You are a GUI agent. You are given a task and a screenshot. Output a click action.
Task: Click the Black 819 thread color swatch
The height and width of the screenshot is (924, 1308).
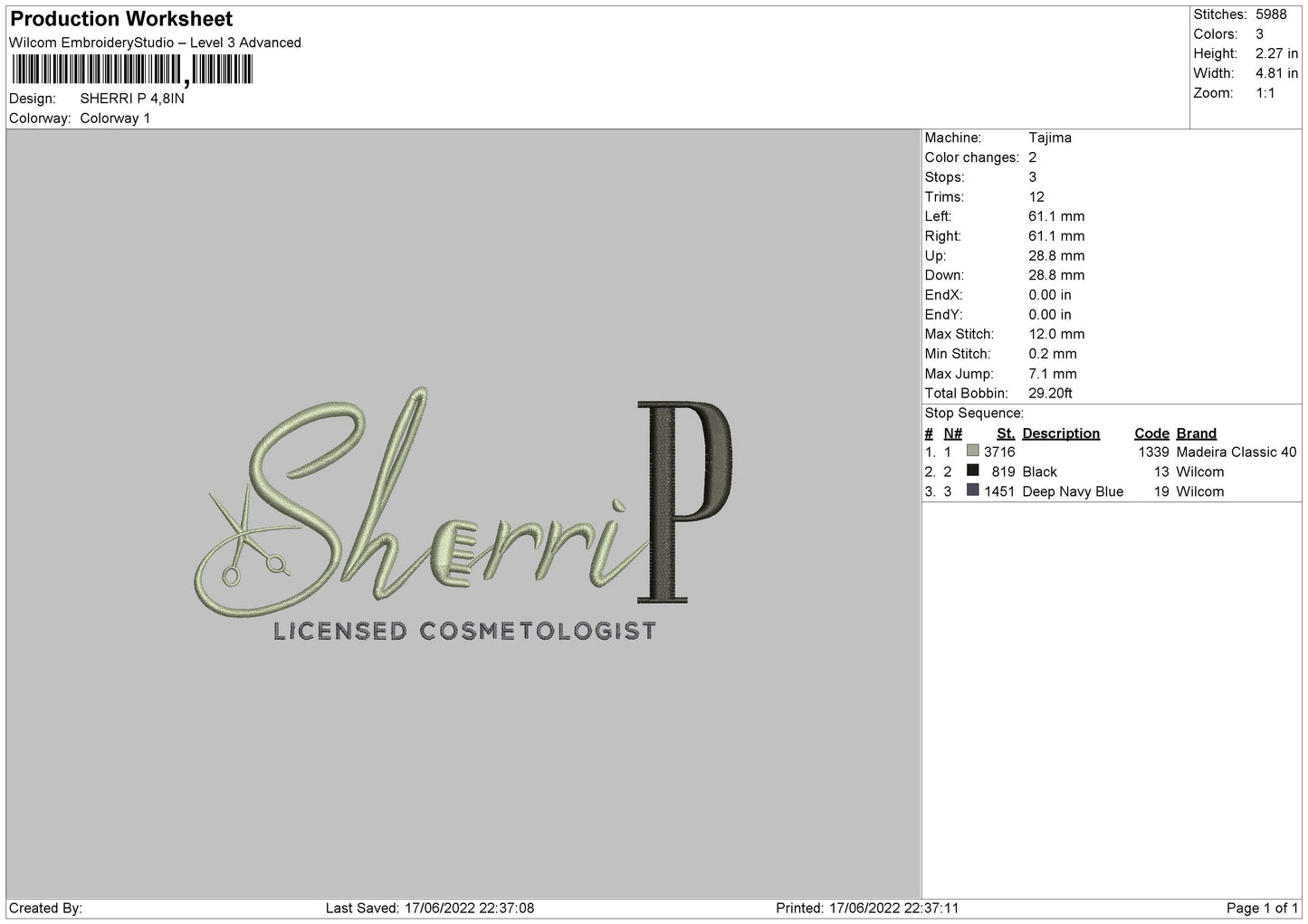(973, 471)
